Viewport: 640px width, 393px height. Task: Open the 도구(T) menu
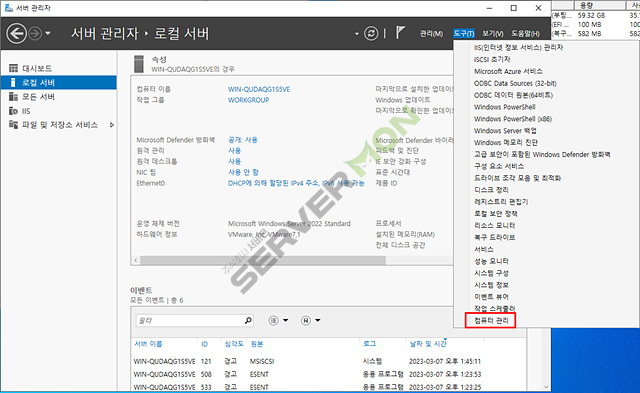tap(464, 34)
